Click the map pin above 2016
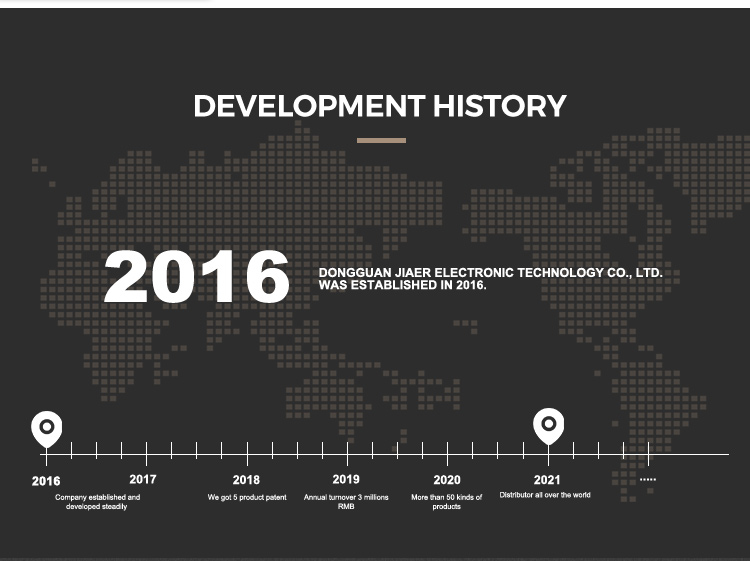 pos(46,429)
